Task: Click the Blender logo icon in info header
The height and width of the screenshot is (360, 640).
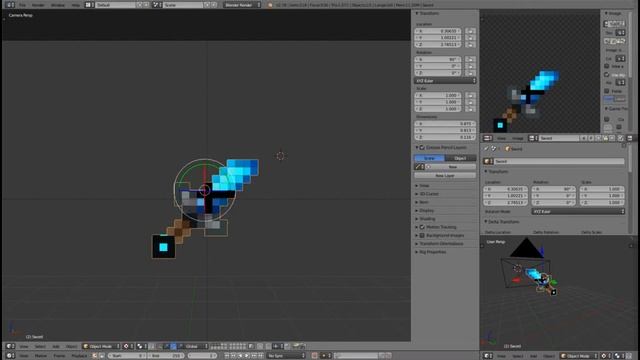Action: pos(269,5)
